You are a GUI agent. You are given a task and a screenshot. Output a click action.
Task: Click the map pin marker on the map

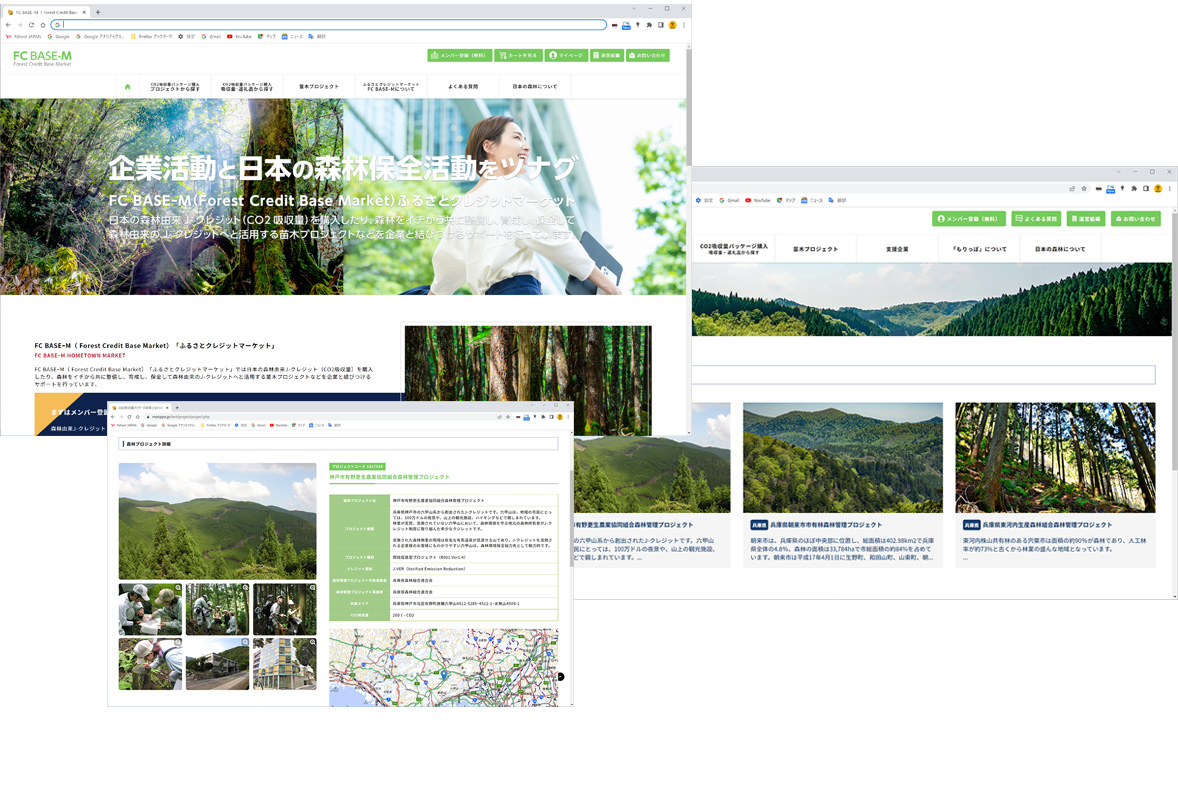(444, 674)
